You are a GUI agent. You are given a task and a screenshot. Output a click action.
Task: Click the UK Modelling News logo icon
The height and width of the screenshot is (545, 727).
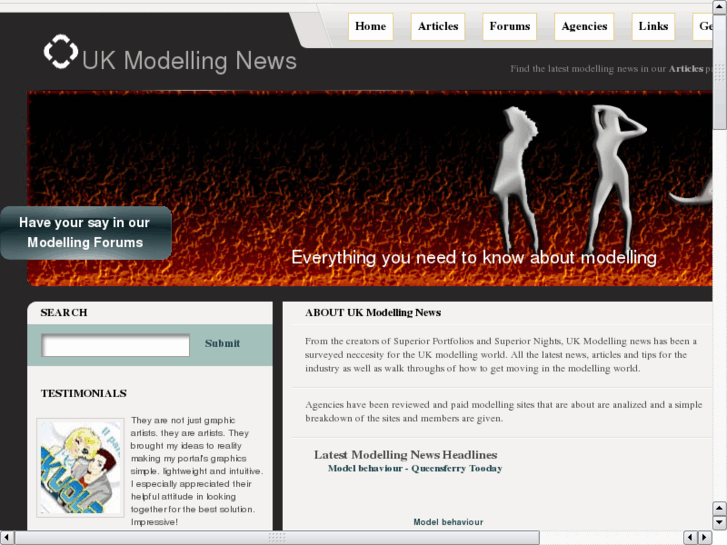[61, 51]
